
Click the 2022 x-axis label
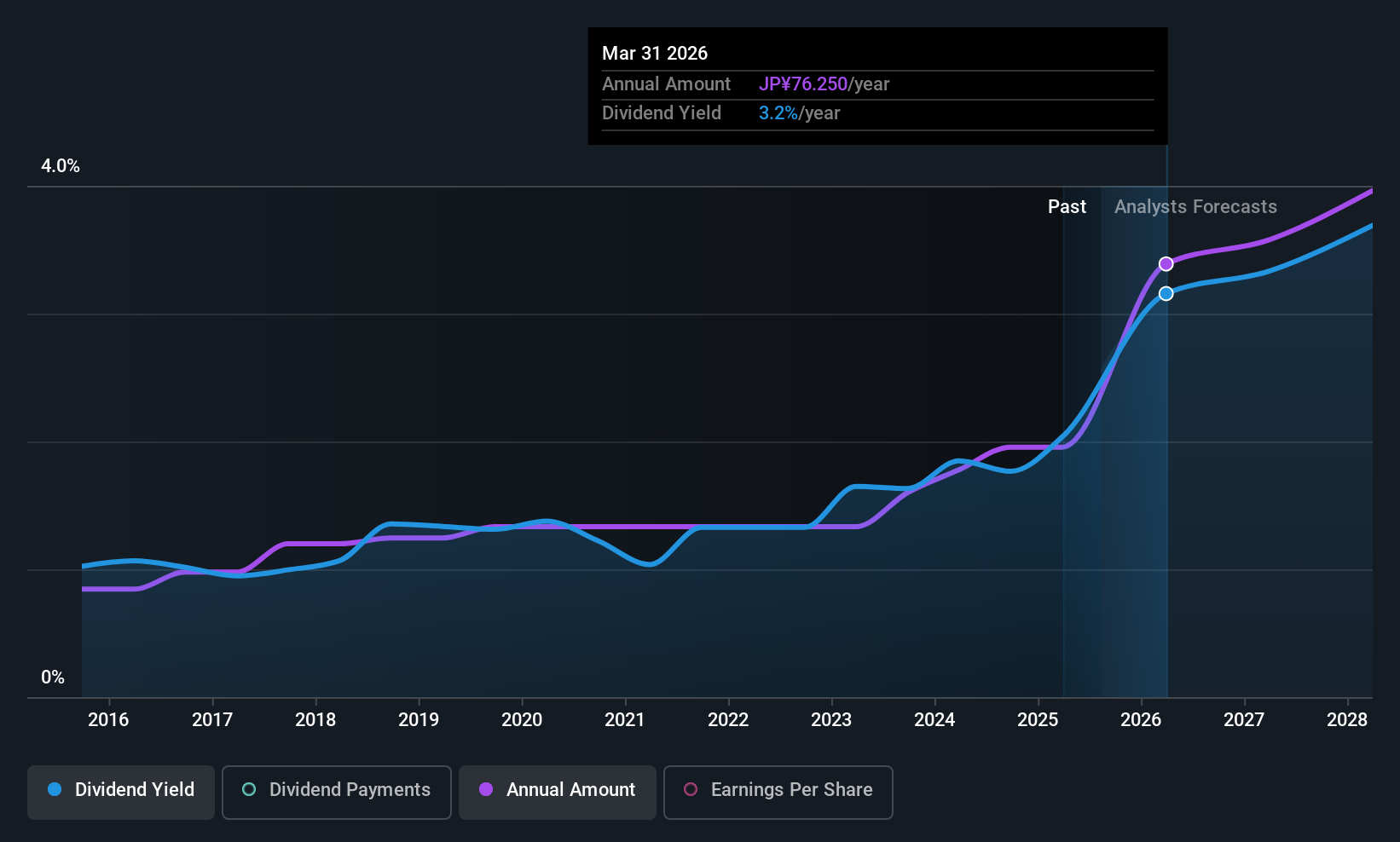728,720
